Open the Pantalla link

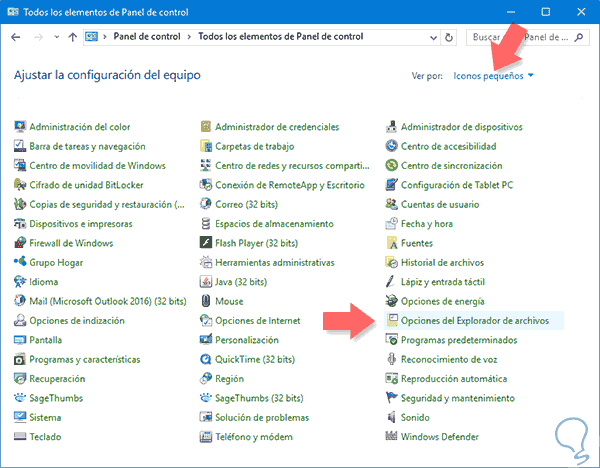point(46,340)
